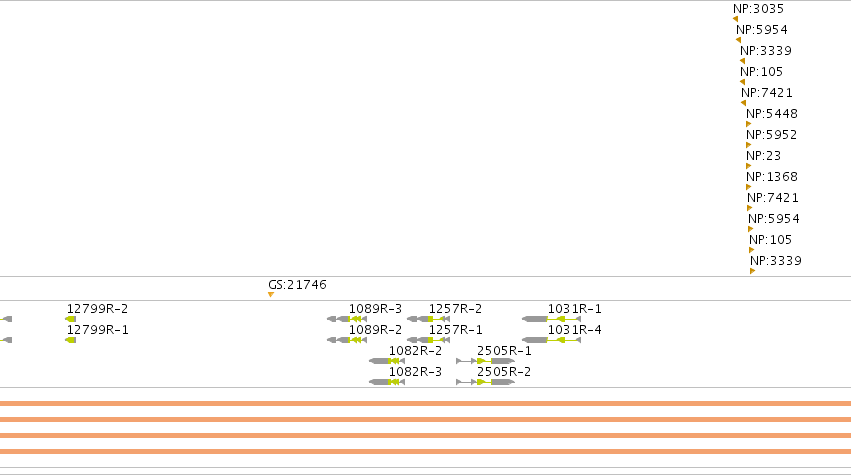This screenshot has width=851, height=475.
Task: Click the triangle marker under NP:3035
Action: coord(735,19)
